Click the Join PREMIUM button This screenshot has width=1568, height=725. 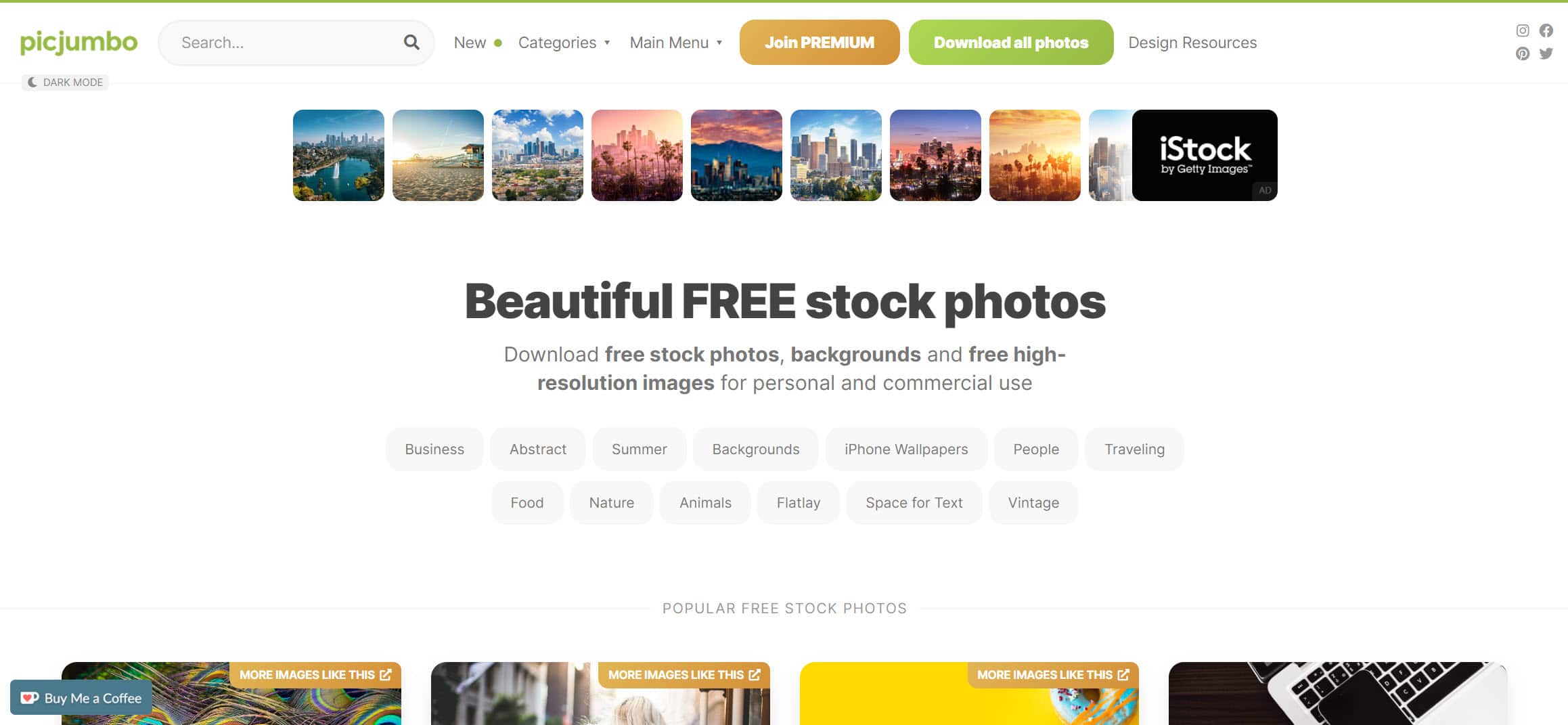(820, 43)
